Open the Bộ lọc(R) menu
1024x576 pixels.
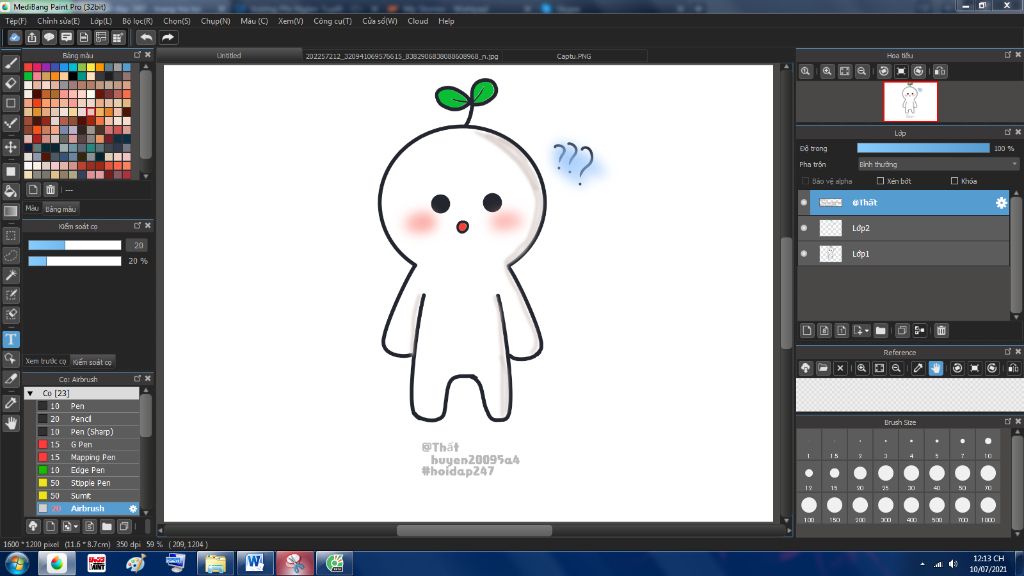point(138,21)
